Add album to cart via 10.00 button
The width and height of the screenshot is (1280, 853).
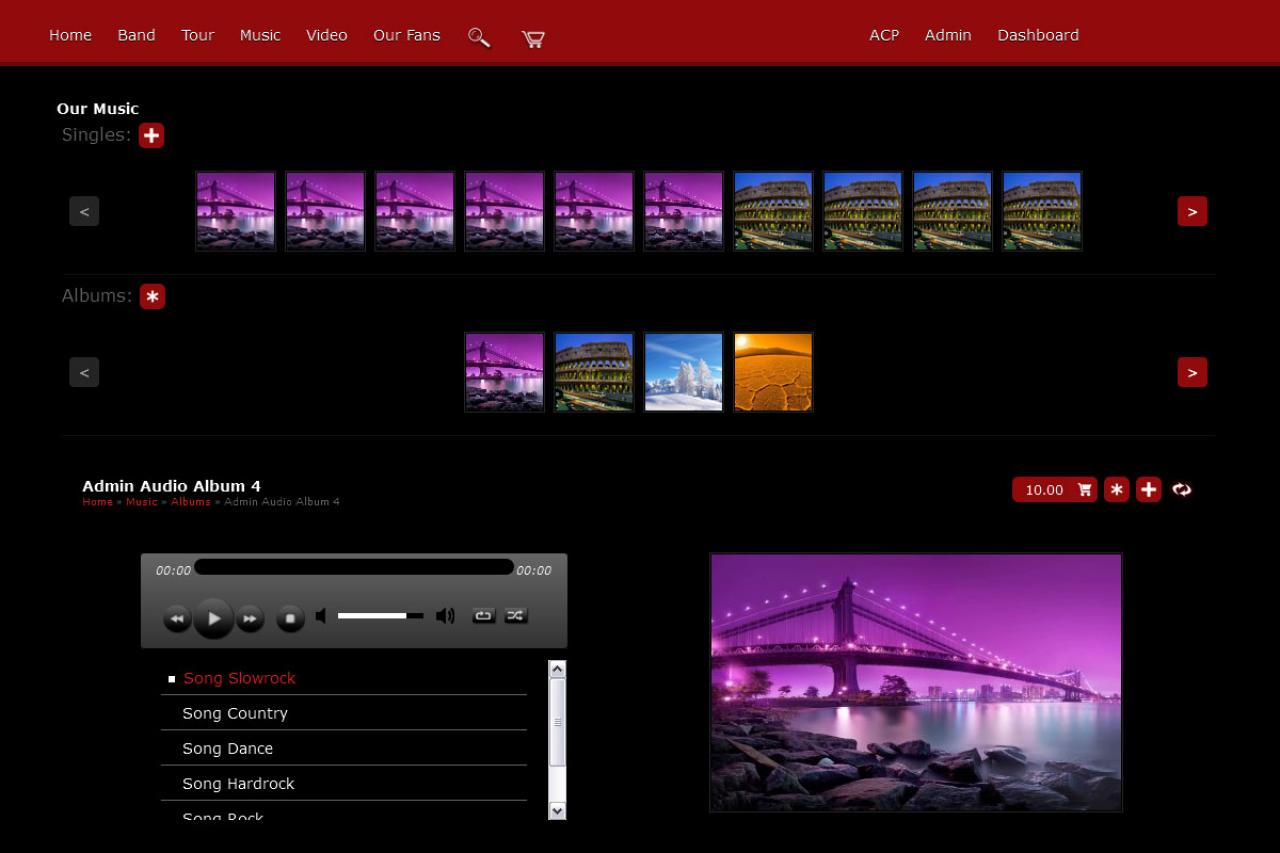pyautogui.click(x=1054, y=489)
